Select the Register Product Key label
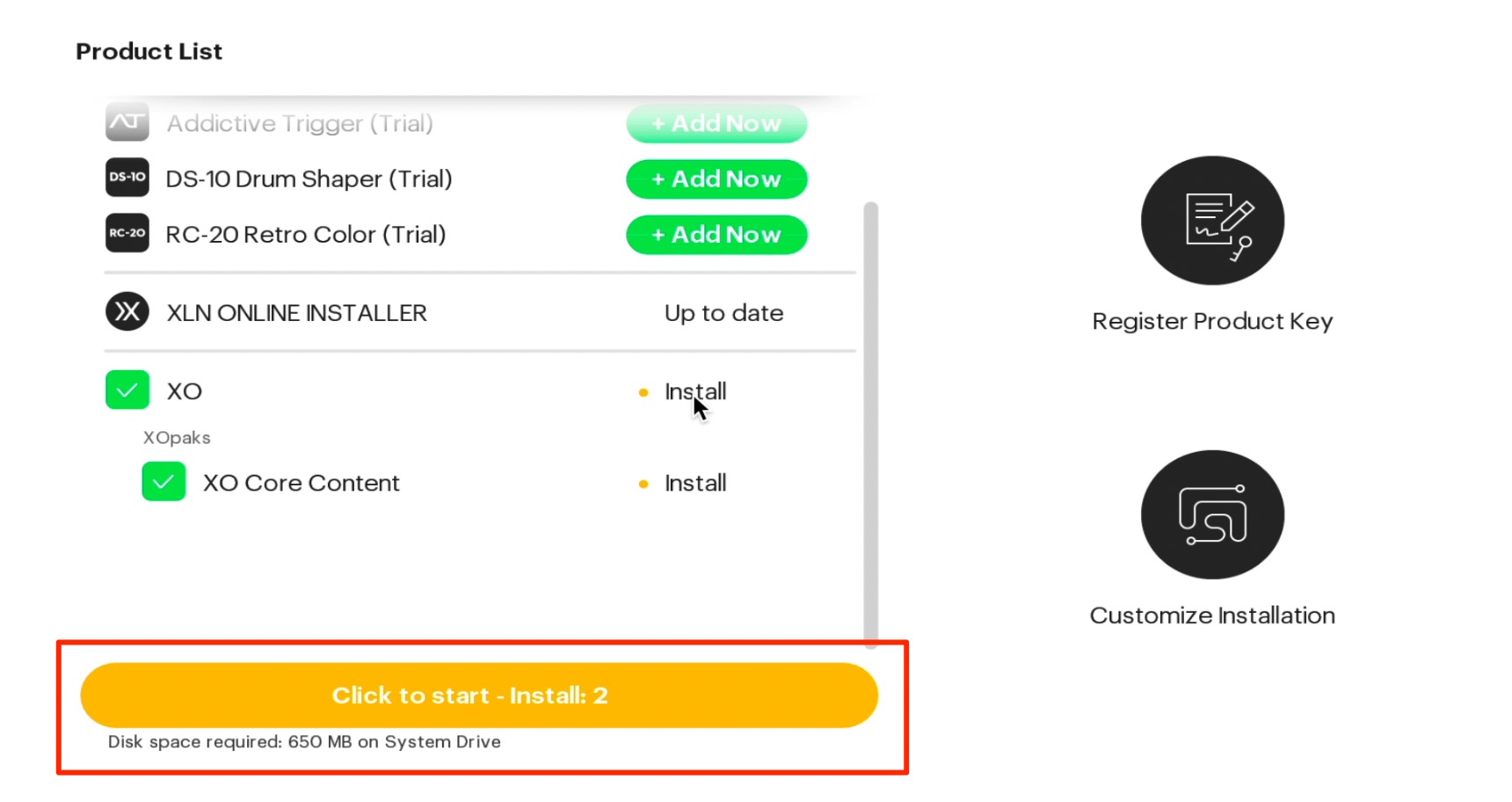The height and width of the screenshot is (802, 1512). coord(1212,321)
